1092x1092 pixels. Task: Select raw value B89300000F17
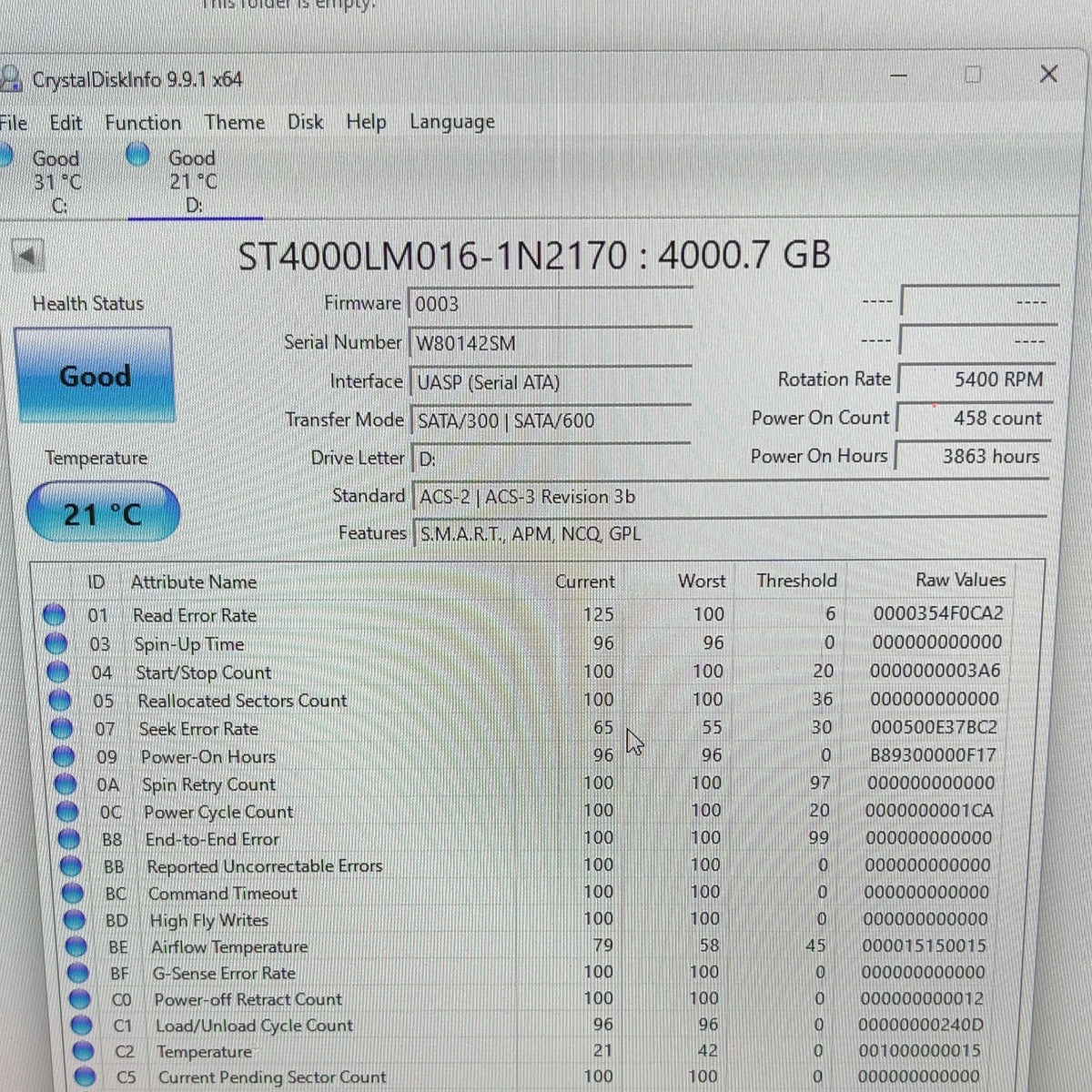click(x=933, y=754)
